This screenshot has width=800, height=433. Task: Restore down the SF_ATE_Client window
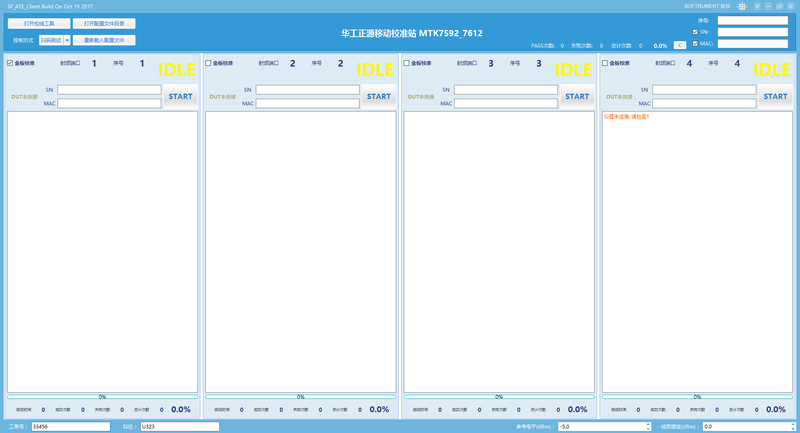[x=779, y=6]
